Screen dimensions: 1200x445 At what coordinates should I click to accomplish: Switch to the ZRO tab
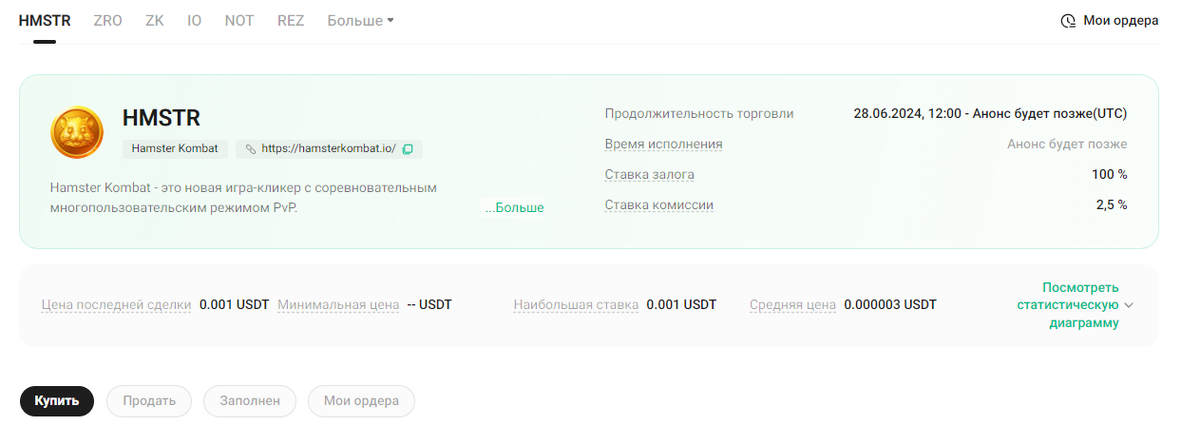108,20
